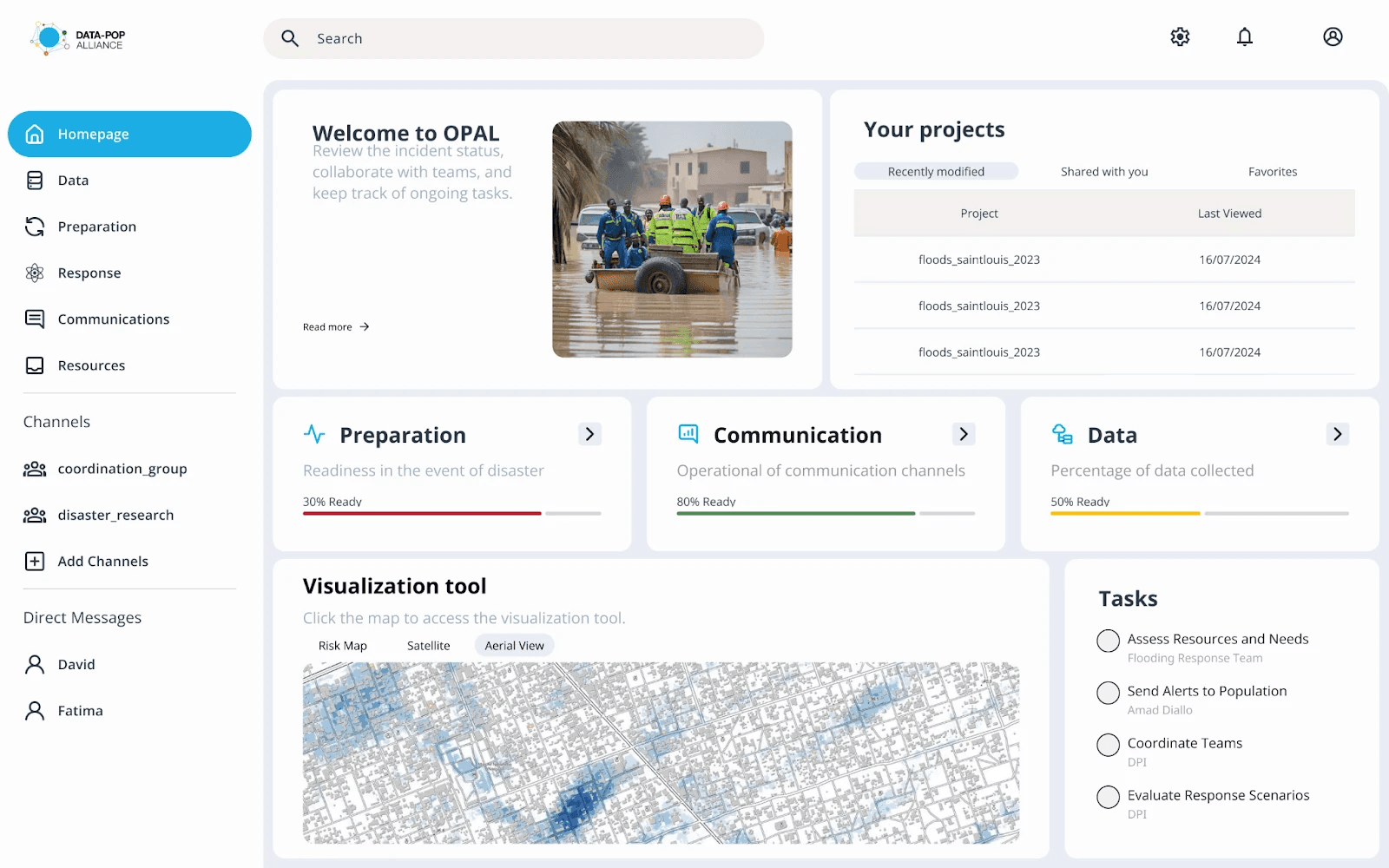Open Communications label in sidebar
The height and width of the screenshot is (868, 1389).
coord(114,319)
